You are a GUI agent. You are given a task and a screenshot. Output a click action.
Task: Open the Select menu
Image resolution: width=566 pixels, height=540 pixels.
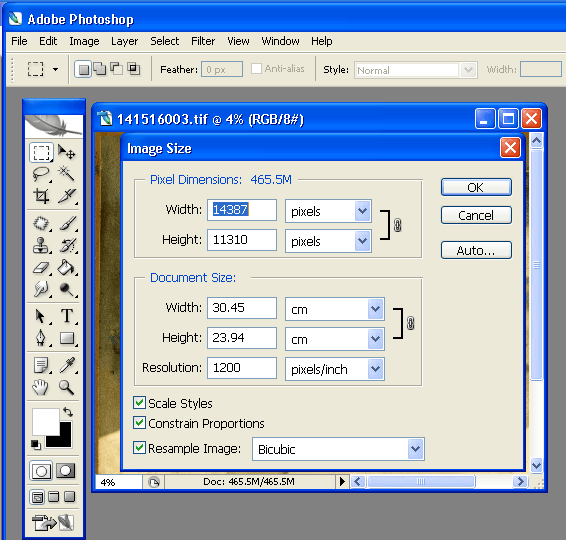(x=165, y=41)
